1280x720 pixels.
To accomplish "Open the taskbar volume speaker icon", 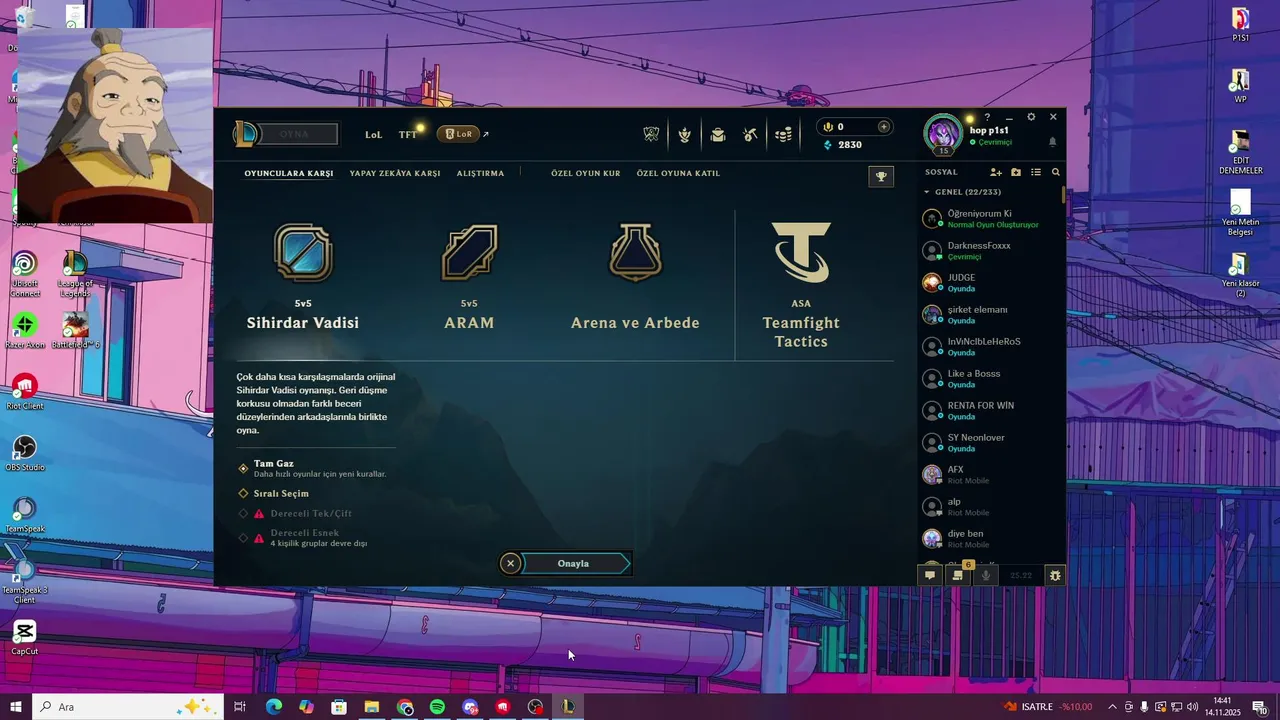I will point(1192,707).
